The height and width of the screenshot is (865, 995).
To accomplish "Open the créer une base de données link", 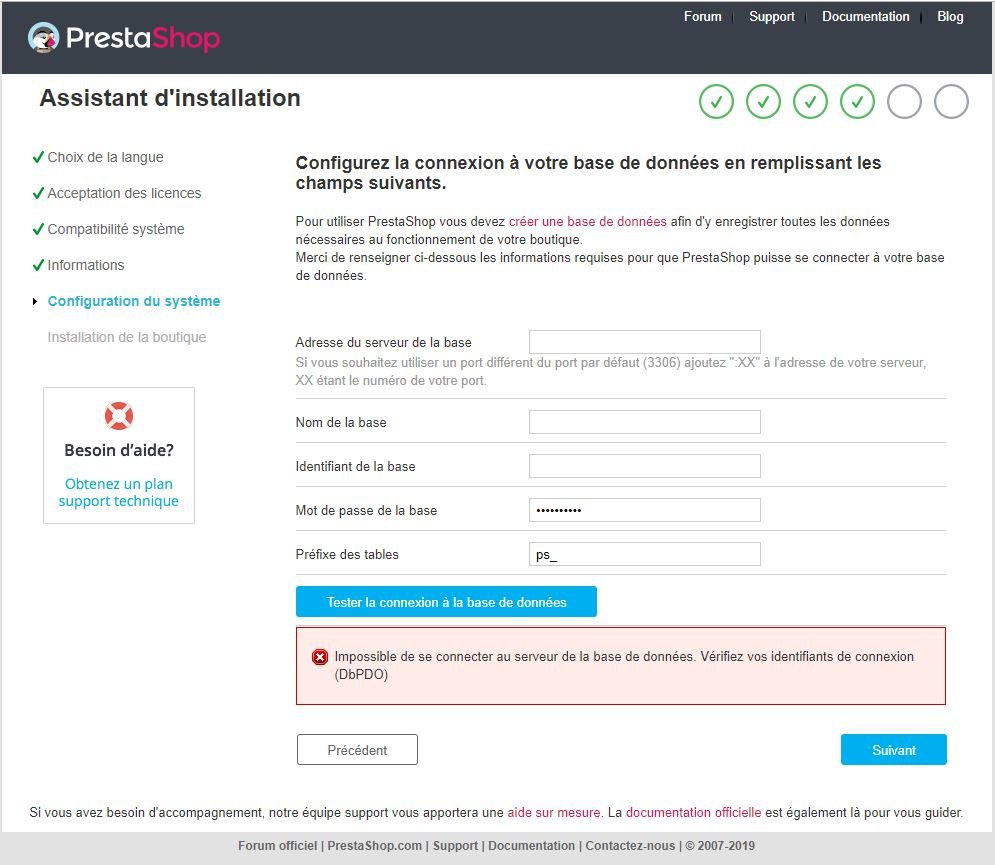I will [x=587, y=221].
